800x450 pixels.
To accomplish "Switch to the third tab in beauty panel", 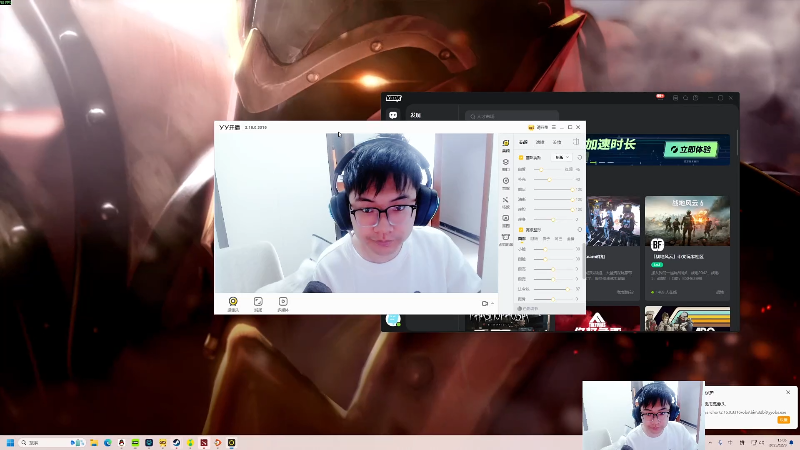I will pos(557,142).
